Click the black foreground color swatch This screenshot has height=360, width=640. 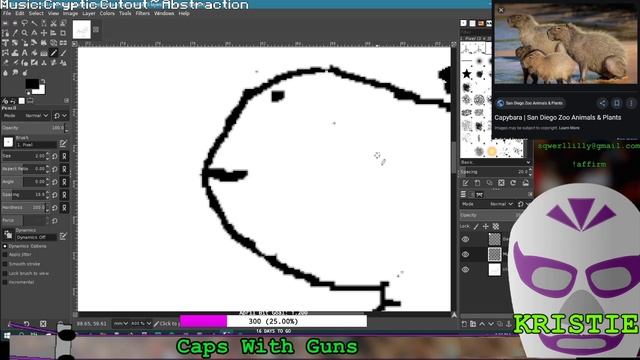(x=32, y=83)
